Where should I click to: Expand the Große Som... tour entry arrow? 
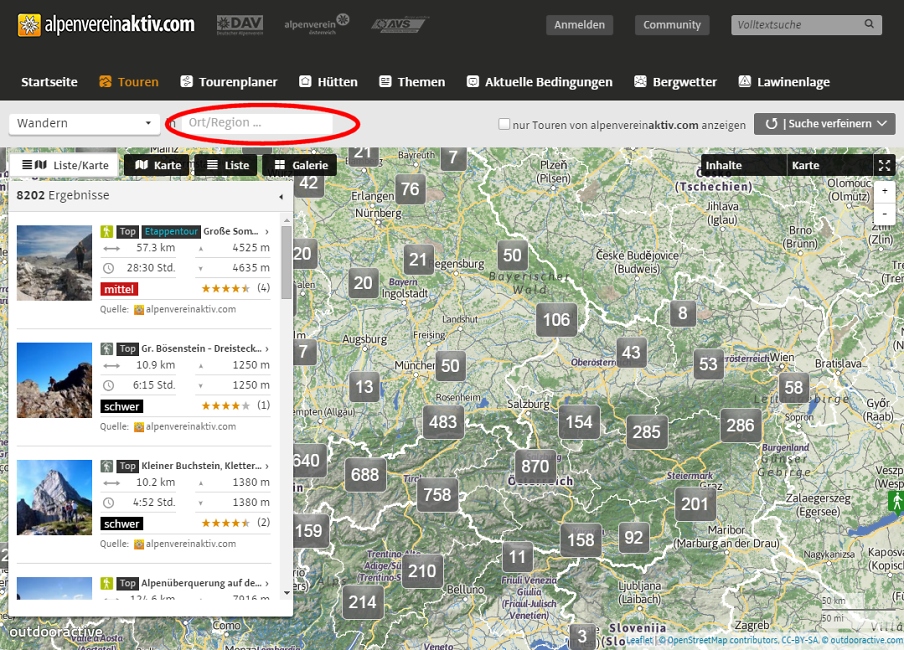(266, 231)
